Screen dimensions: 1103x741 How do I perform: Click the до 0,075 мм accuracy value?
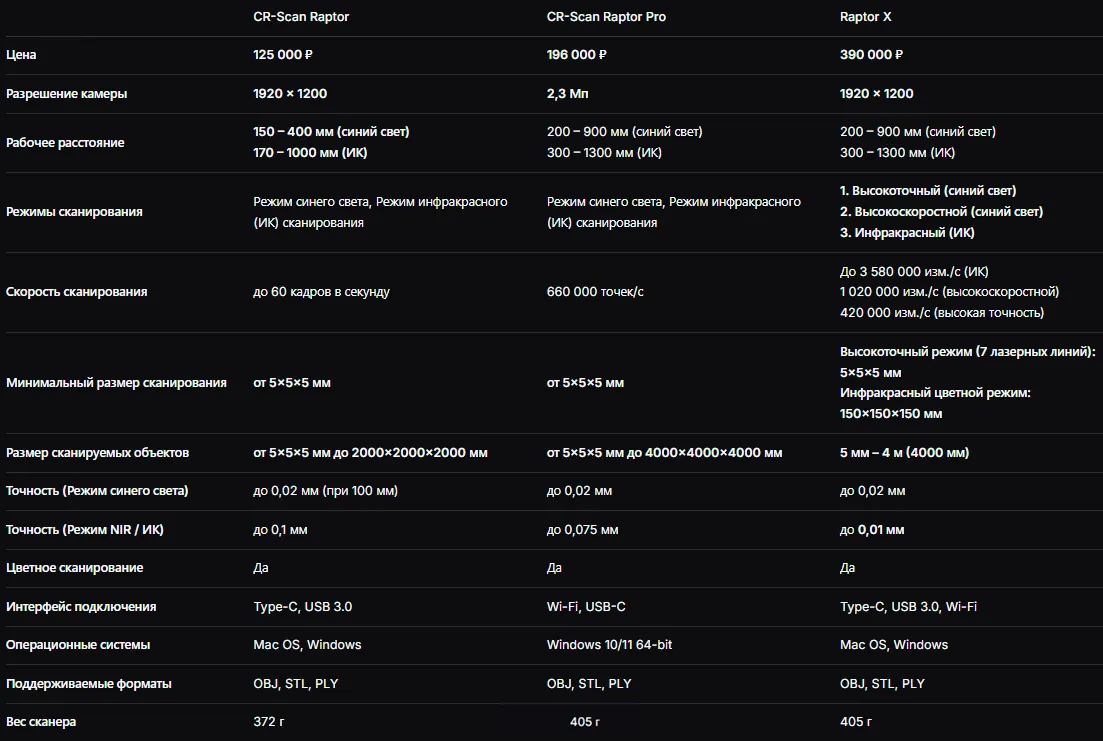(582, 530)
